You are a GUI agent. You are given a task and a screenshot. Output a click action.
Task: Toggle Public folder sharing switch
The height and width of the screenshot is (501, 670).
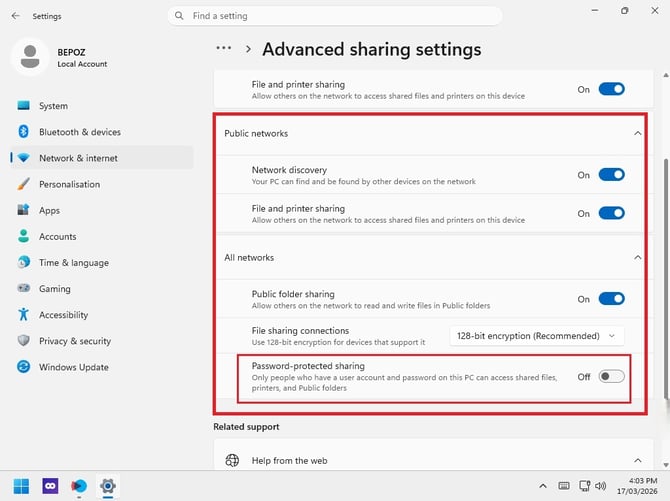pos(611,299)
